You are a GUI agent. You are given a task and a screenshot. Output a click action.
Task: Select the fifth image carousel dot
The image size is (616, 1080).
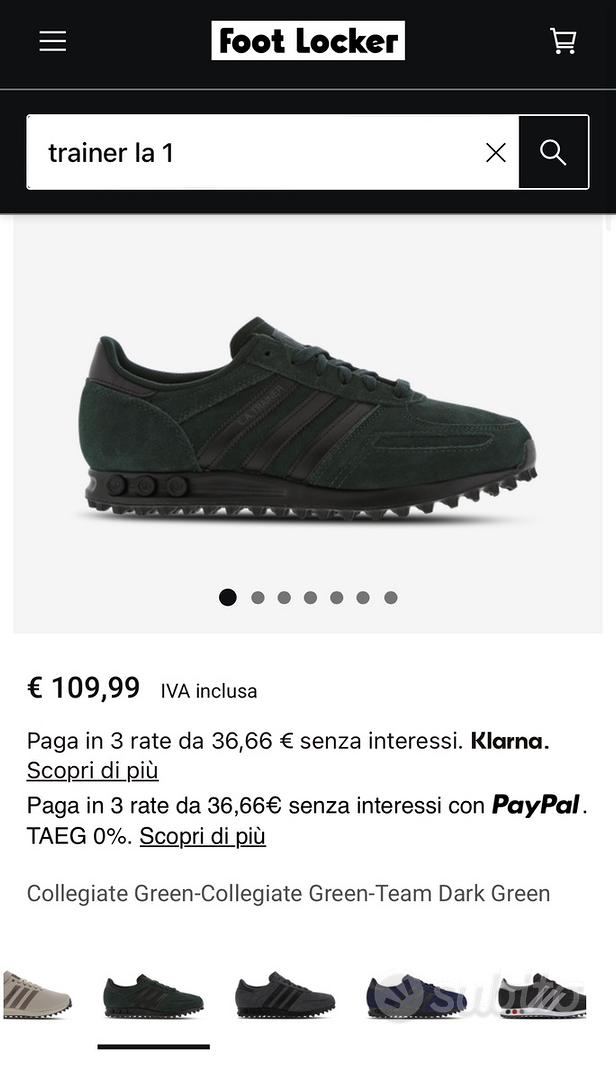click(336, 597)
